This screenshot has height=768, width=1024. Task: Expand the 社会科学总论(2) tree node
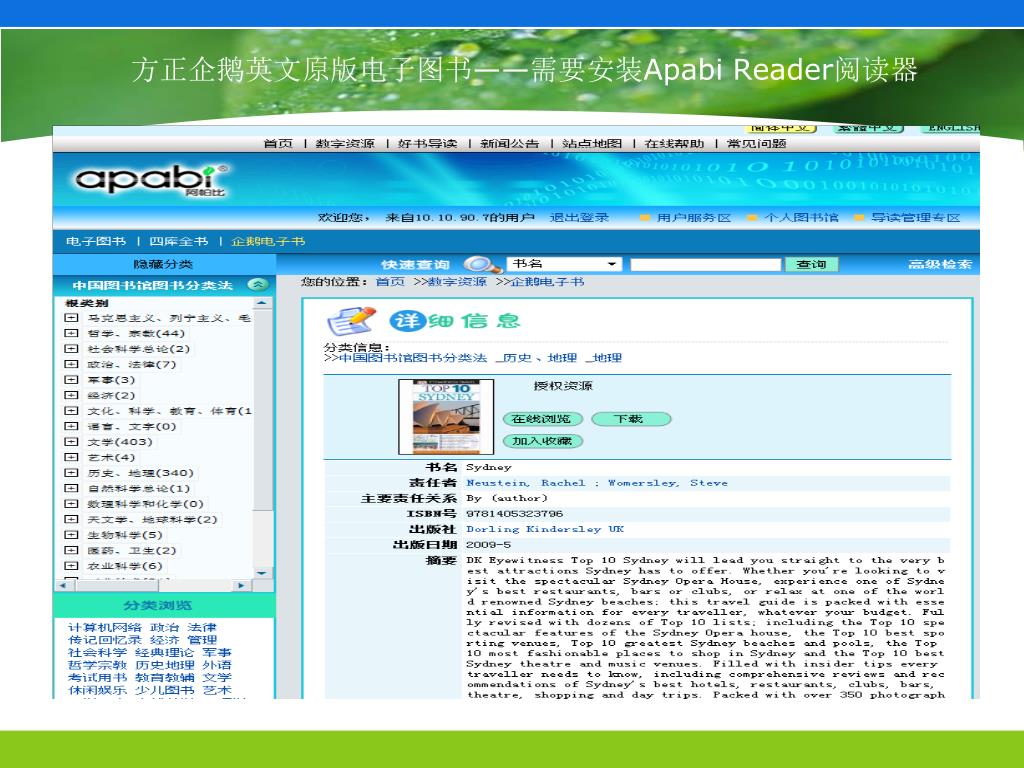click(71, 349)
